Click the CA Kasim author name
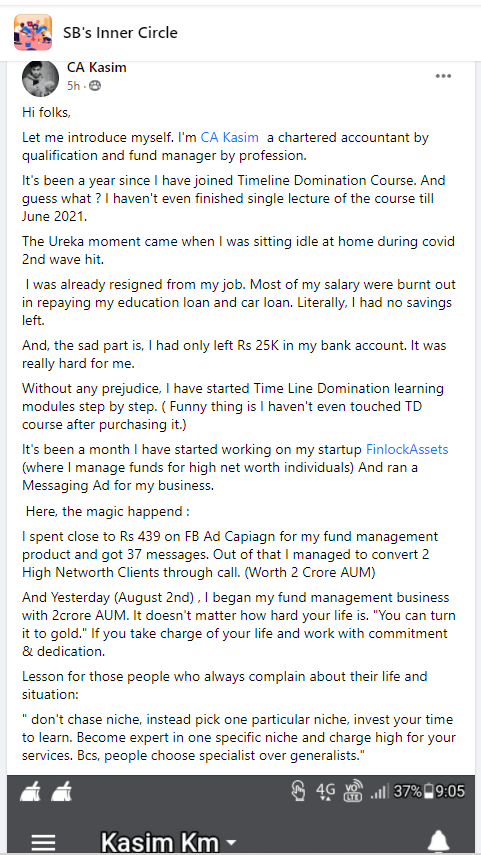Image resolution: width=481 pixels, height=855 pixels. click(97, 68)
